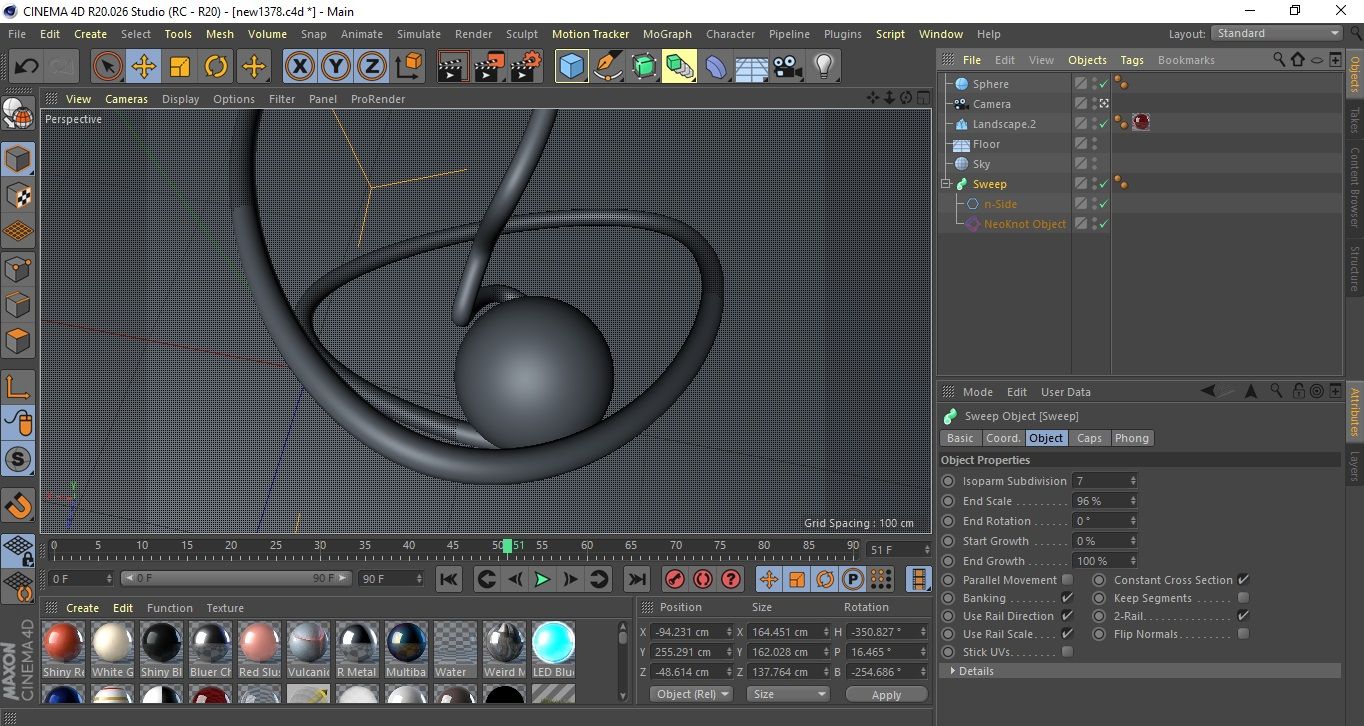Open the material manager Create menu

(83, 608)
